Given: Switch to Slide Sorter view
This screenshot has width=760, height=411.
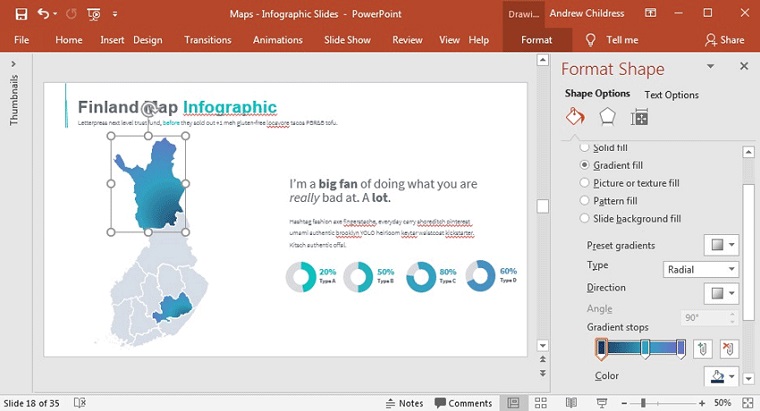Looking at the screenshot, I should click(540, 403).
